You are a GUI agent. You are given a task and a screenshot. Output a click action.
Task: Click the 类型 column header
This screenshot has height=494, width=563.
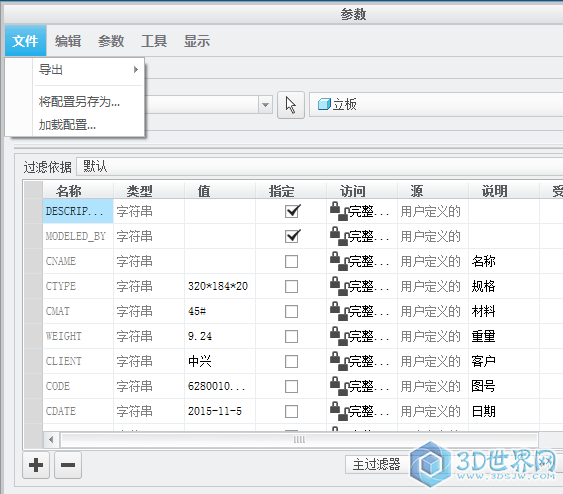(149, 191)
